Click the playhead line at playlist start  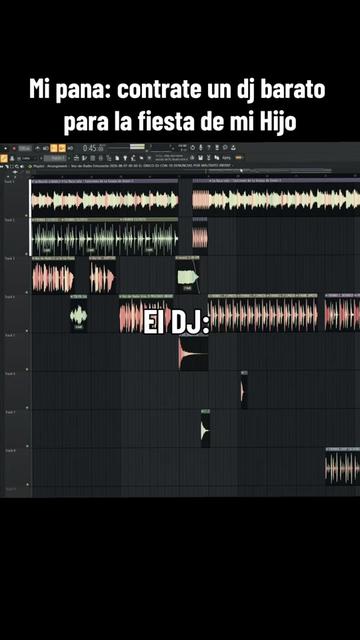(30, 218)
